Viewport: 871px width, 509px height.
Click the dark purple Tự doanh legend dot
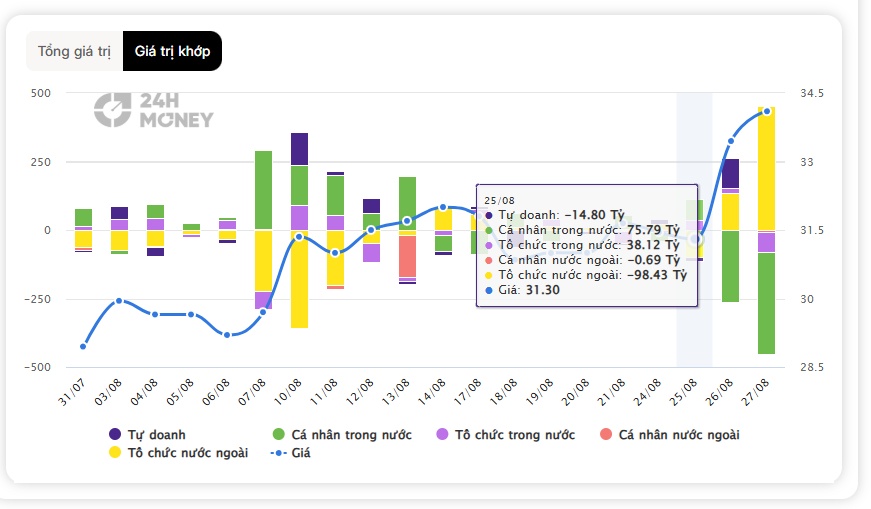click(115, 435)
